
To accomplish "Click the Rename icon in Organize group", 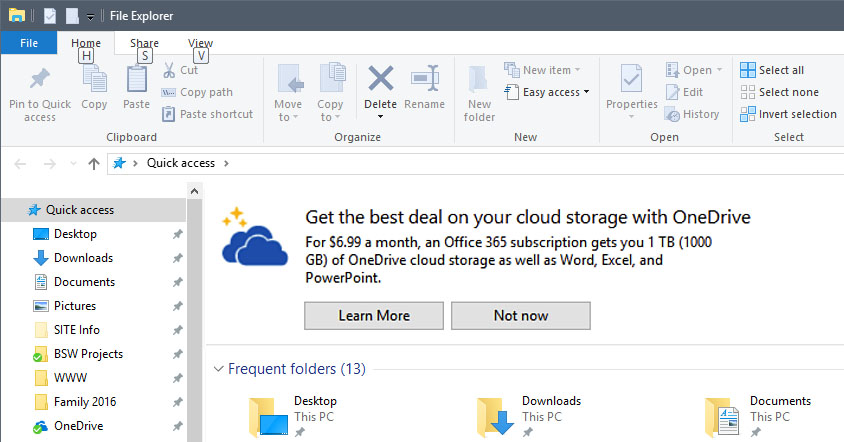I will tap(425, 79).
